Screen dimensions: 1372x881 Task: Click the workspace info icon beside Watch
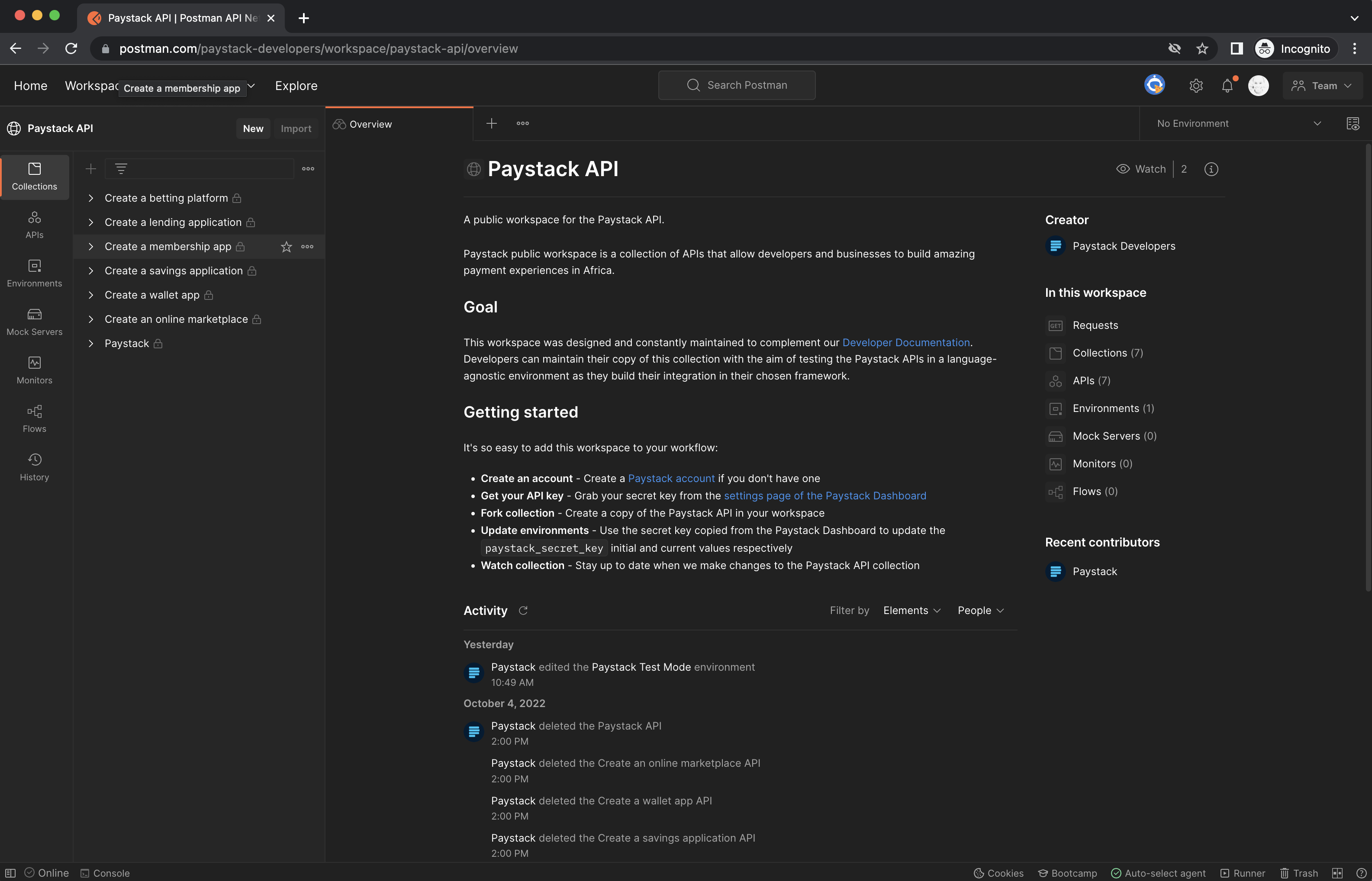(x=1211, y=169)
